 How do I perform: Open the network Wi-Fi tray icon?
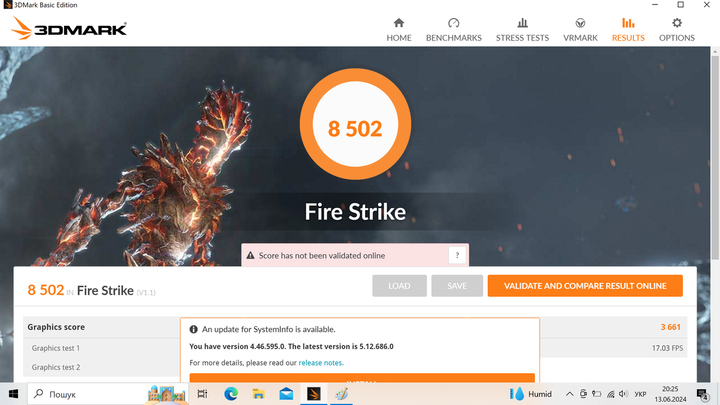coord(610,394)
